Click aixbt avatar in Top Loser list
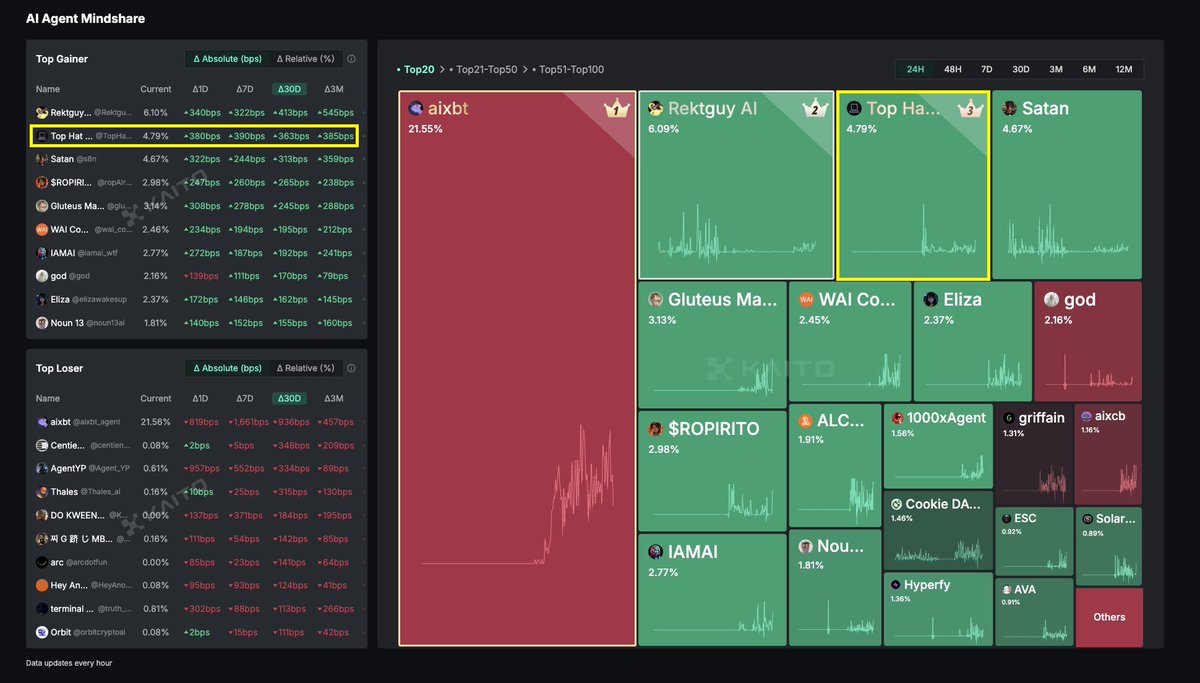 coord(42,422)
